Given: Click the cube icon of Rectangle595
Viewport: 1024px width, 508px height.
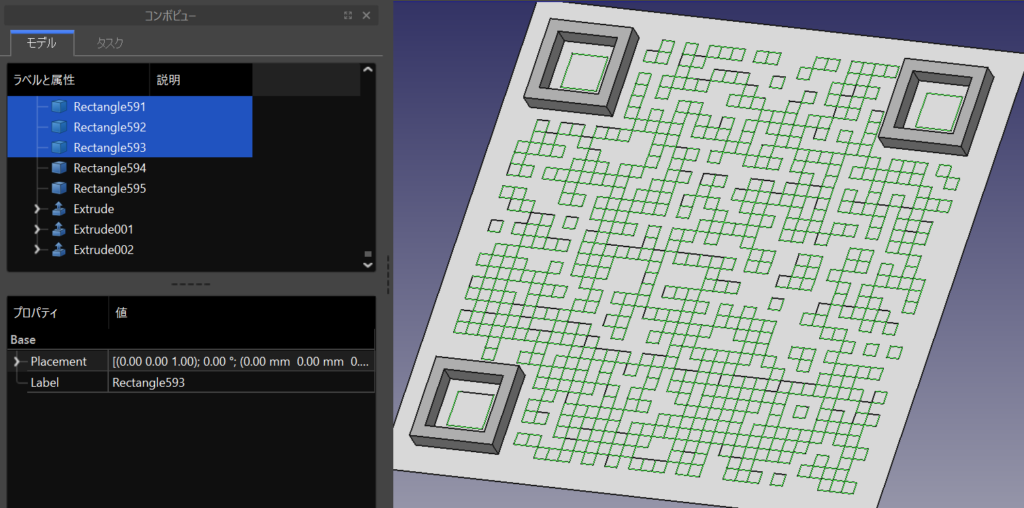Looking at the screenshot, I should (59, 189).
